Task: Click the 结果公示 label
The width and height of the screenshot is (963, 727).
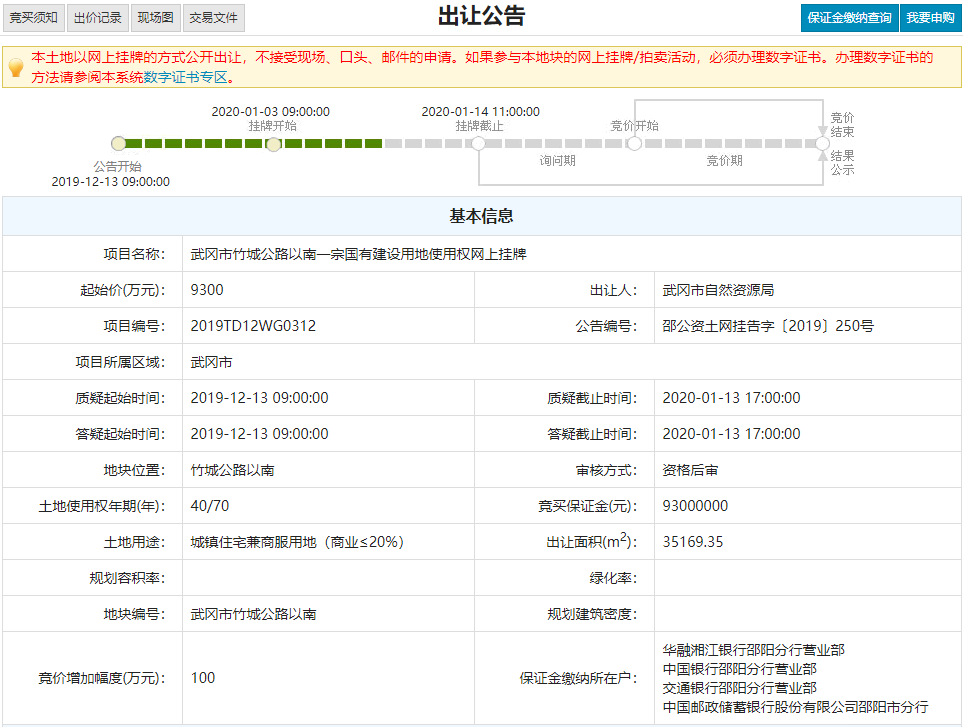Action: tap(843, 163)
